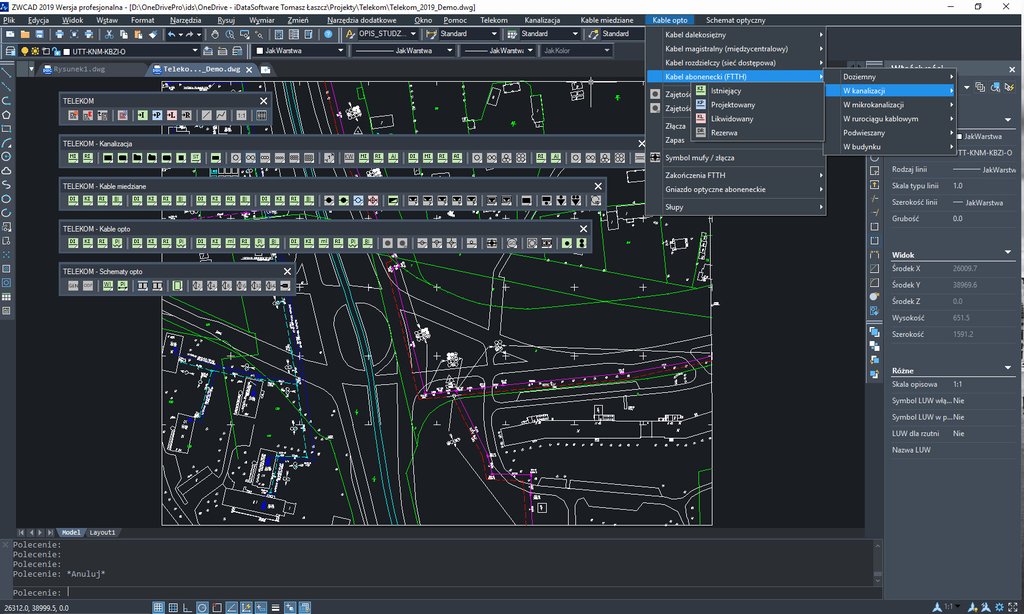
Task: Select the Istniejący cable option
Action: coord(725,90)
